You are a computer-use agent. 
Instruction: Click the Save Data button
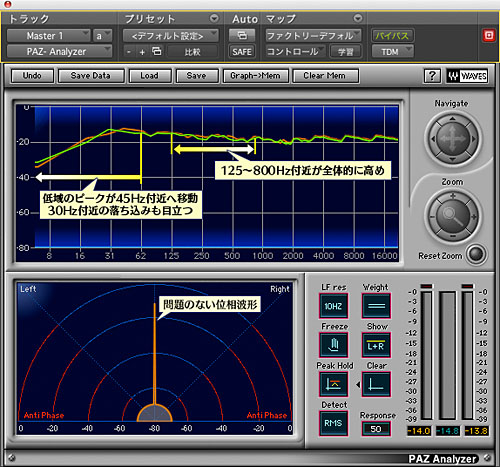click(91, 76)
